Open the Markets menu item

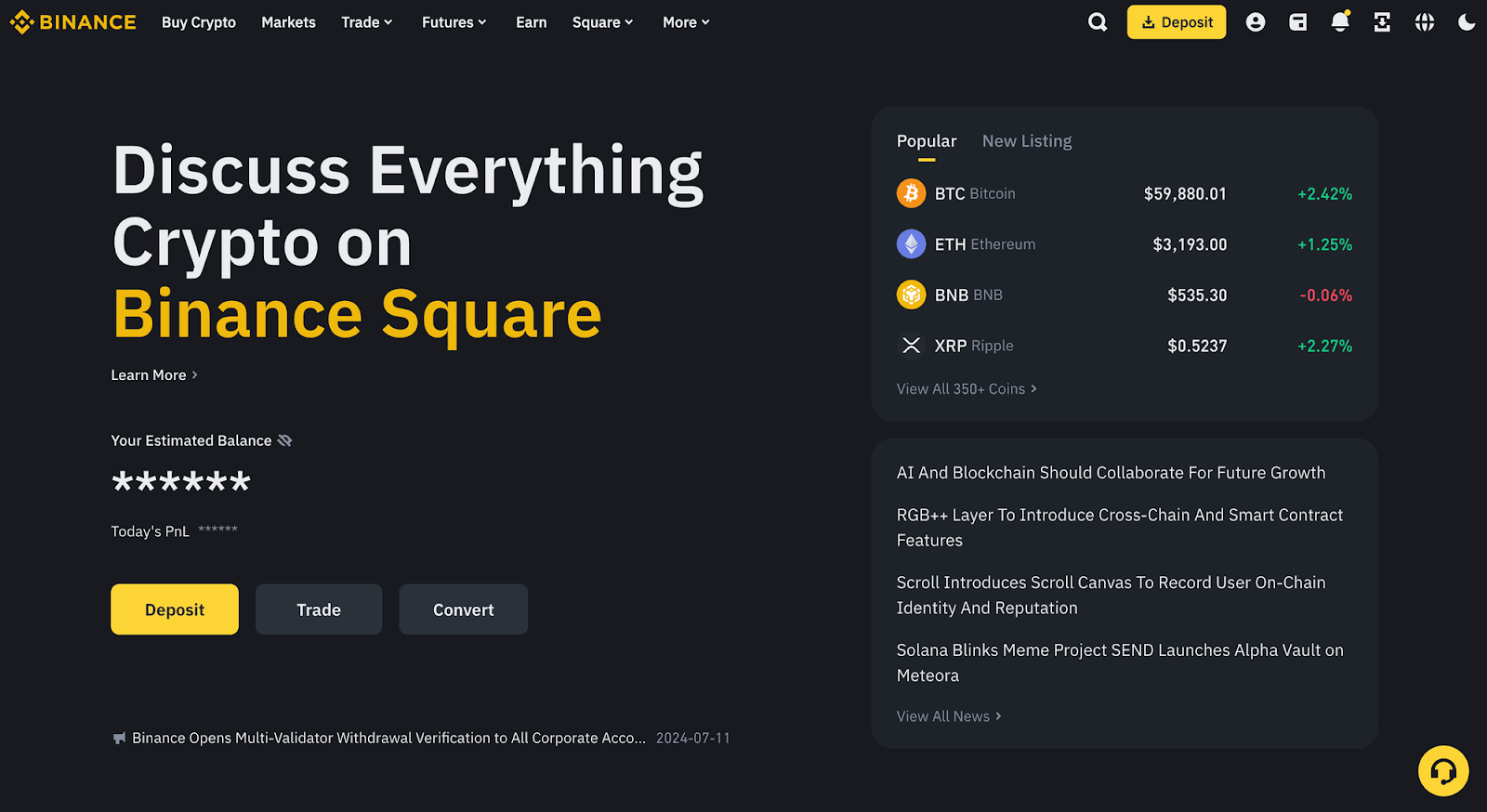pos(288,22)
